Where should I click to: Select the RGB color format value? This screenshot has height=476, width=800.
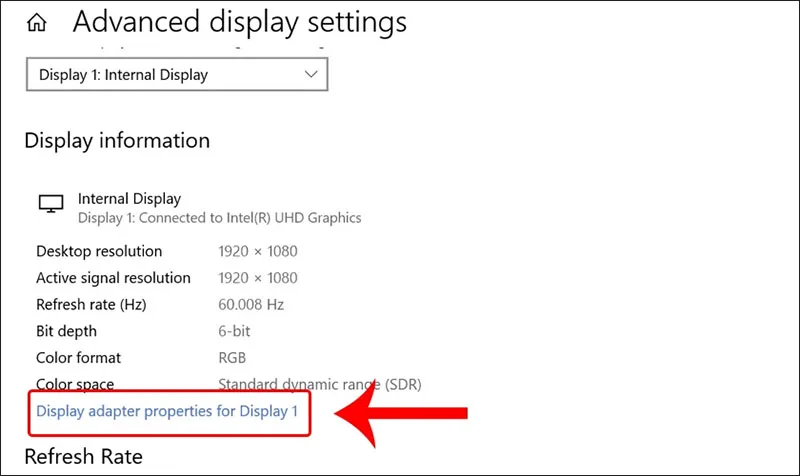(x=232, y=358)
